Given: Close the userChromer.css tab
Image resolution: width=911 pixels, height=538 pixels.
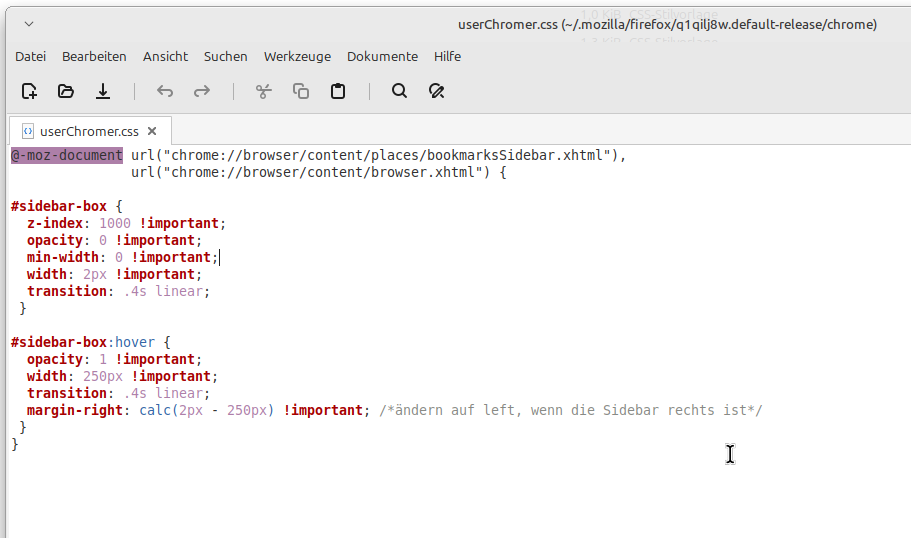Looking at the screenshot, I should point(152,131).
